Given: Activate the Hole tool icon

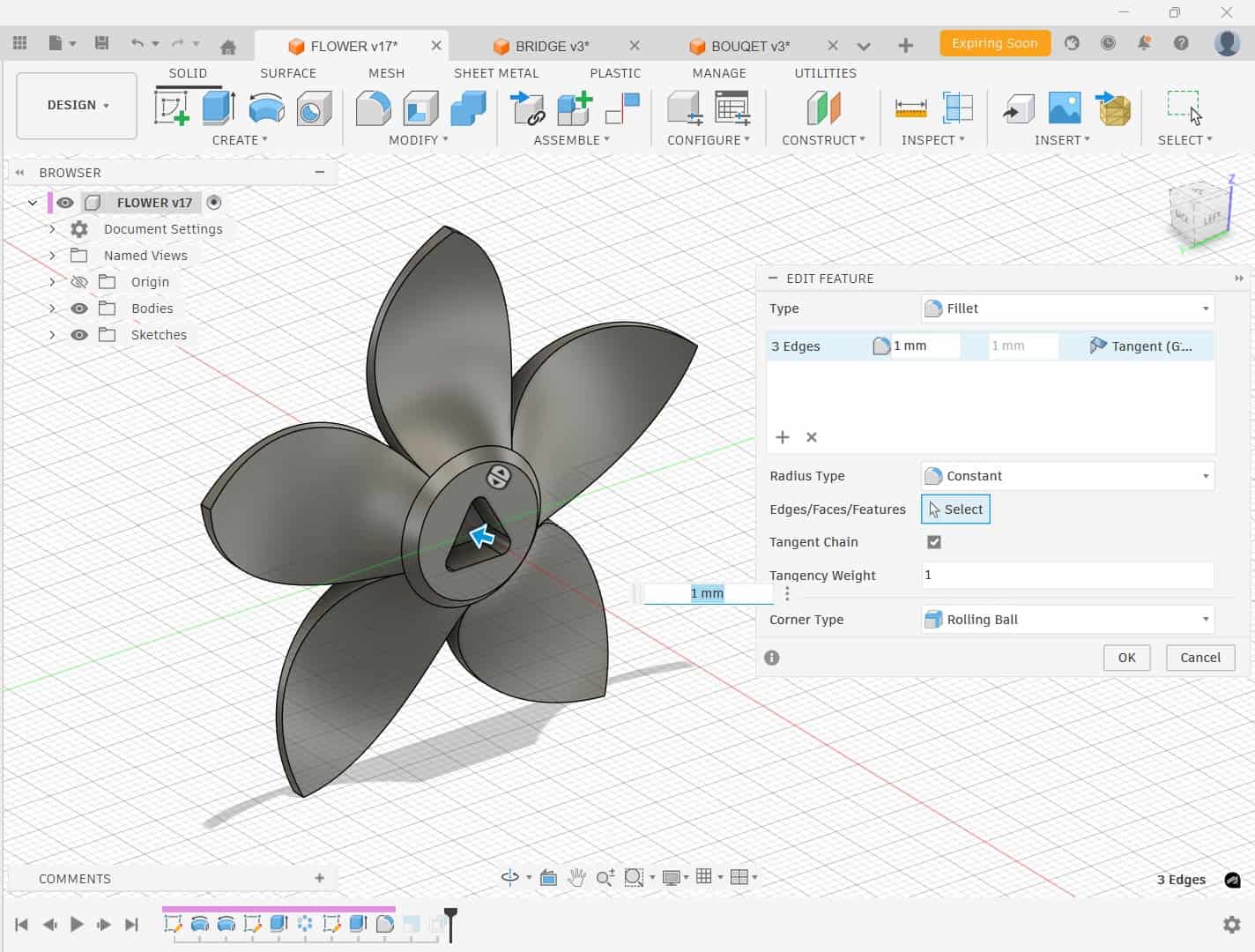Looking at the screenshot, I should click(314, 108).
